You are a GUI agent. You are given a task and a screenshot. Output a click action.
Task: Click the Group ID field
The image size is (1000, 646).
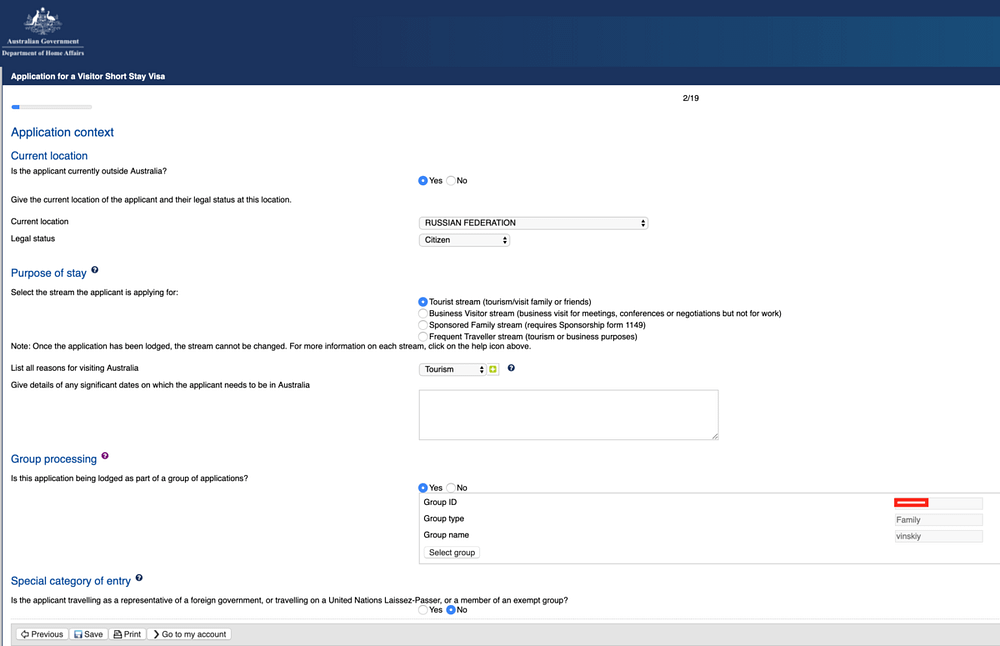938,503
